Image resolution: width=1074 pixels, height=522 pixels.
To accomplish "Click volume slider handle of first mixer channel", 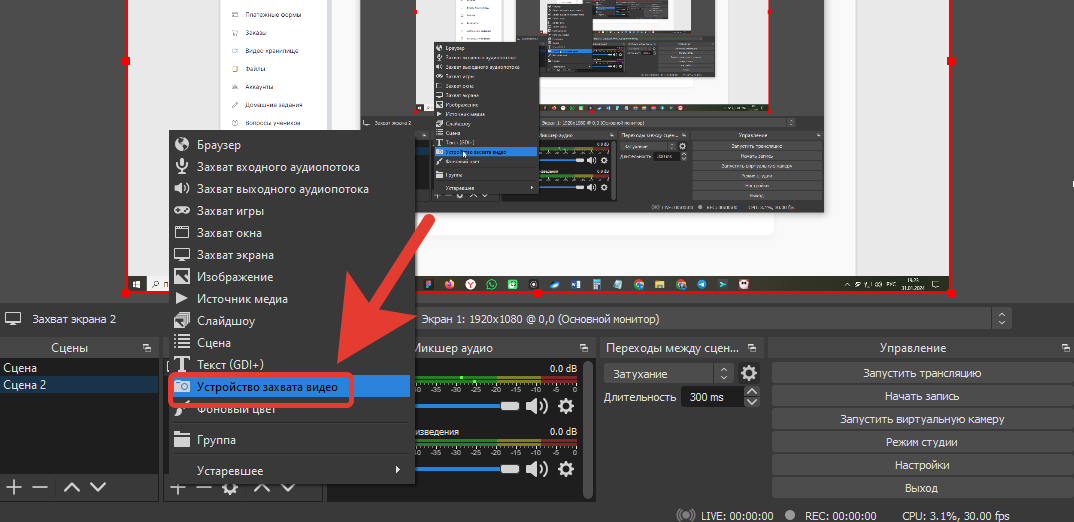I will pyautogui.click(x=510, y=405).
